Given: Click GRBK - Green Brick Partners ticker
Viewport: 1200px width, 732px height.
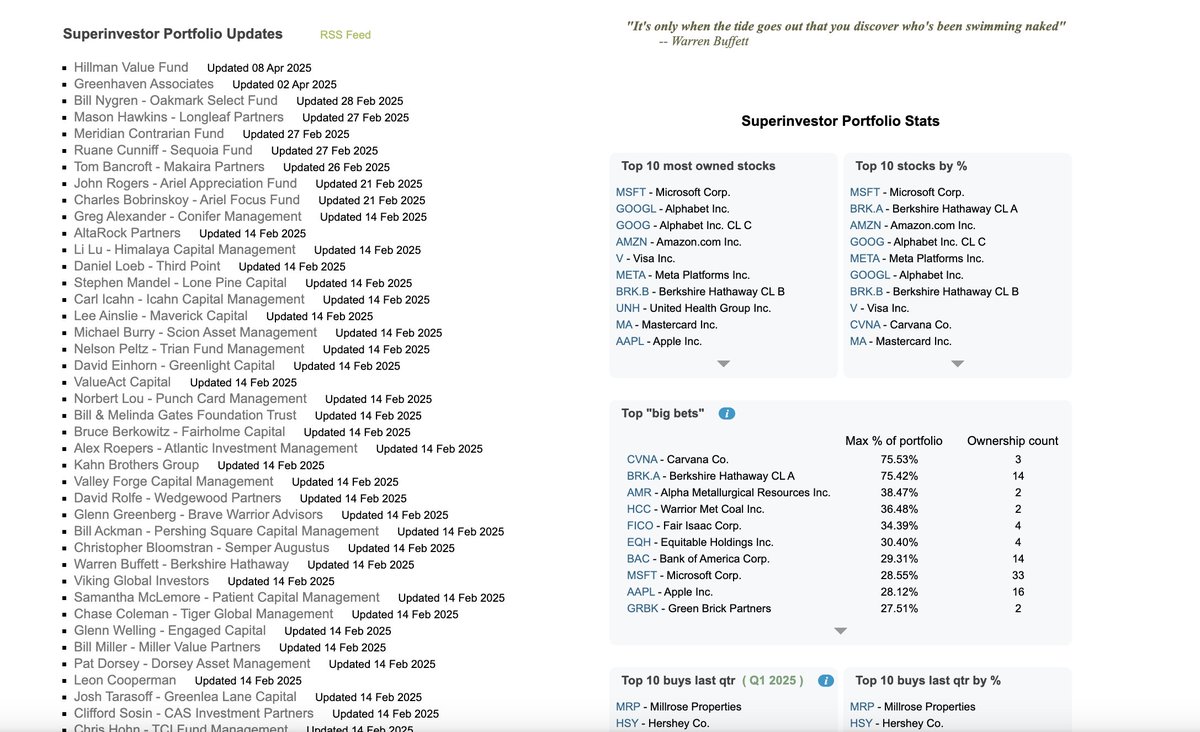Looking at the screenshot, I should [x=642, y=608].
